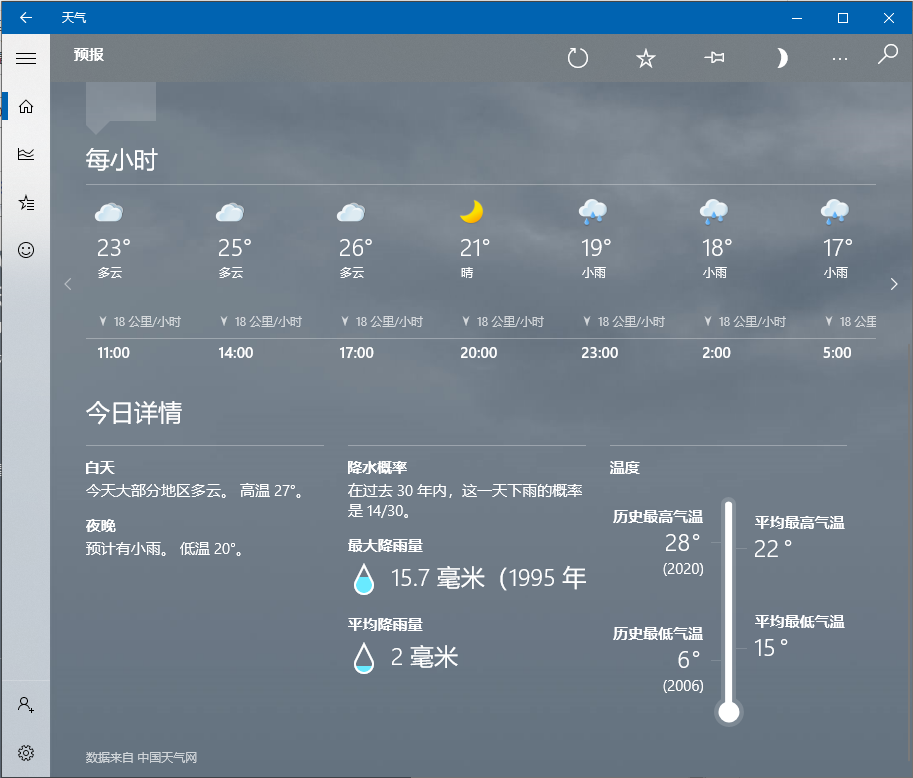Go to the home forecast page

click(x=25, y=106)
